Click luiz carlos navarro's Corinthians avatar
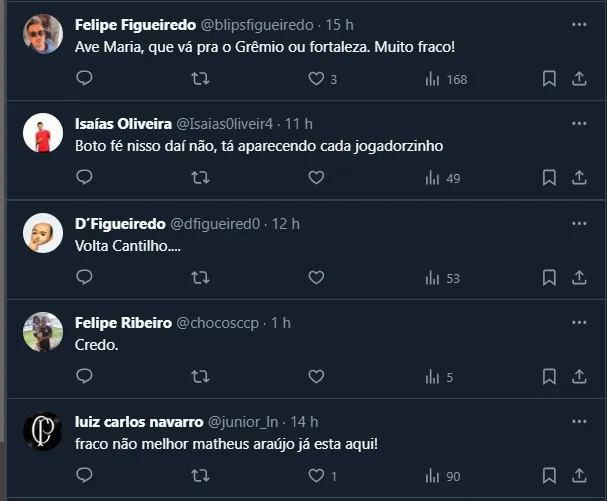Screen dimensions: 607x501 click(43, 433)
